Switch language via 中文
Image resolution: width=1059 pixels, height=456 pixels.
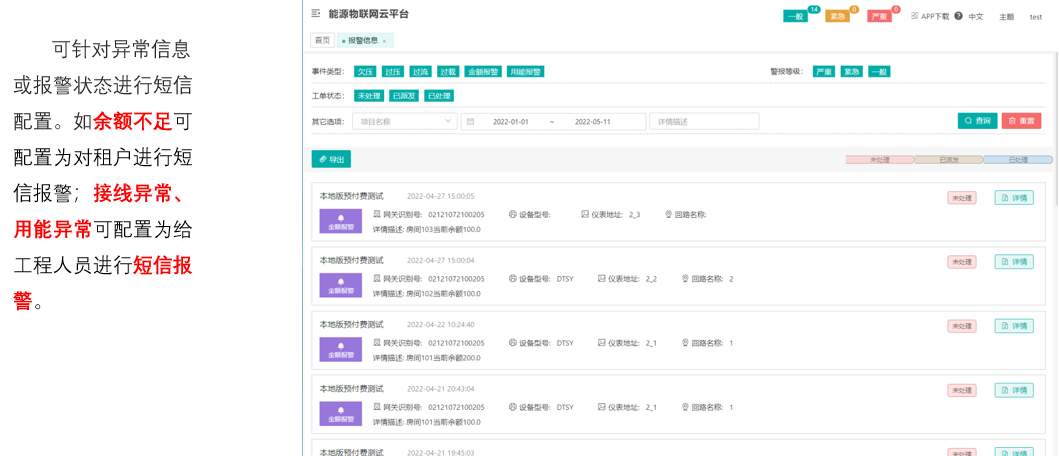pos(976,16)
